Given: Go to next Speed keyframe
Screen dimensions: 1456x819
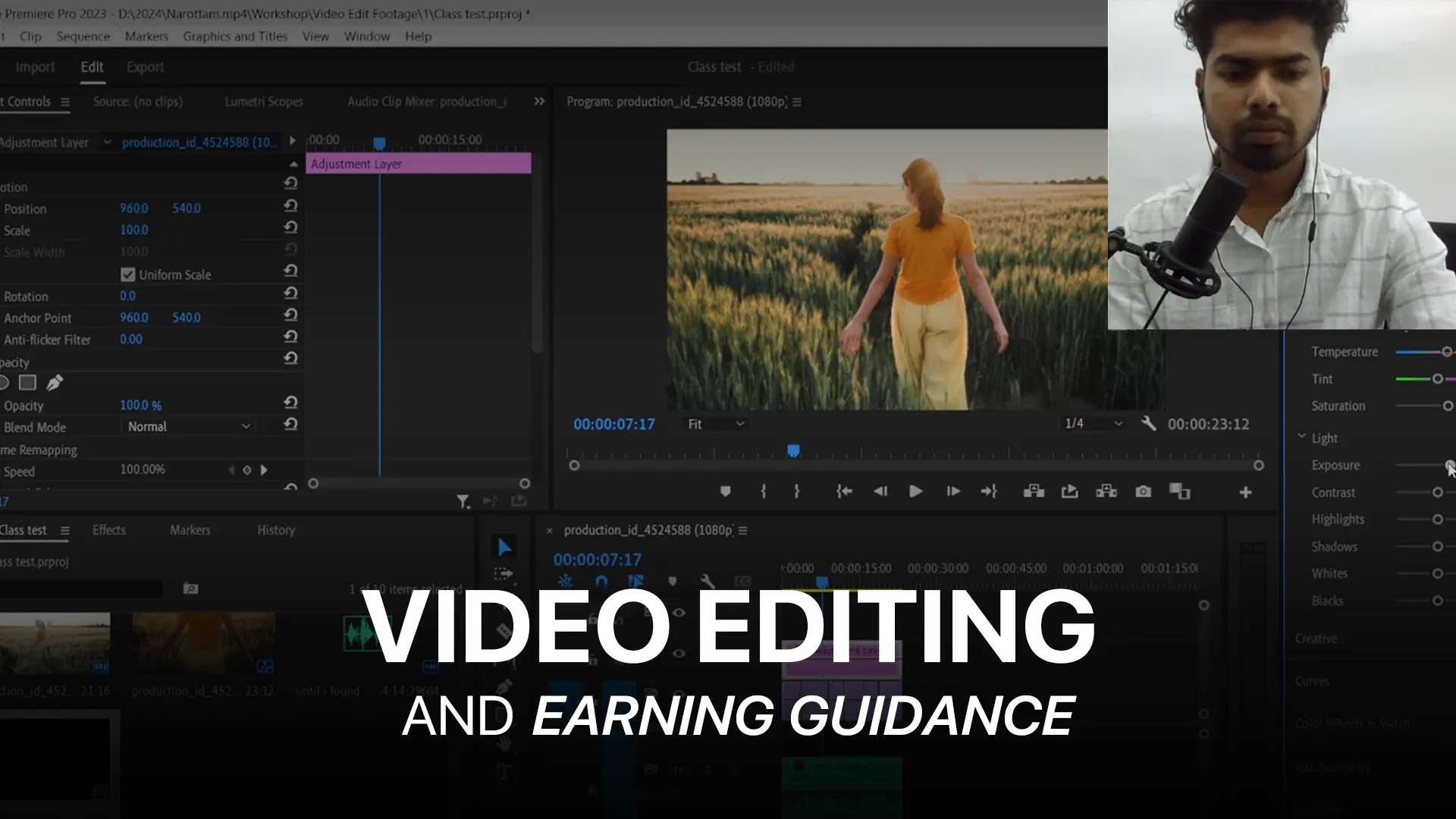Looking at the screenshot, I should tap(264, 470).
